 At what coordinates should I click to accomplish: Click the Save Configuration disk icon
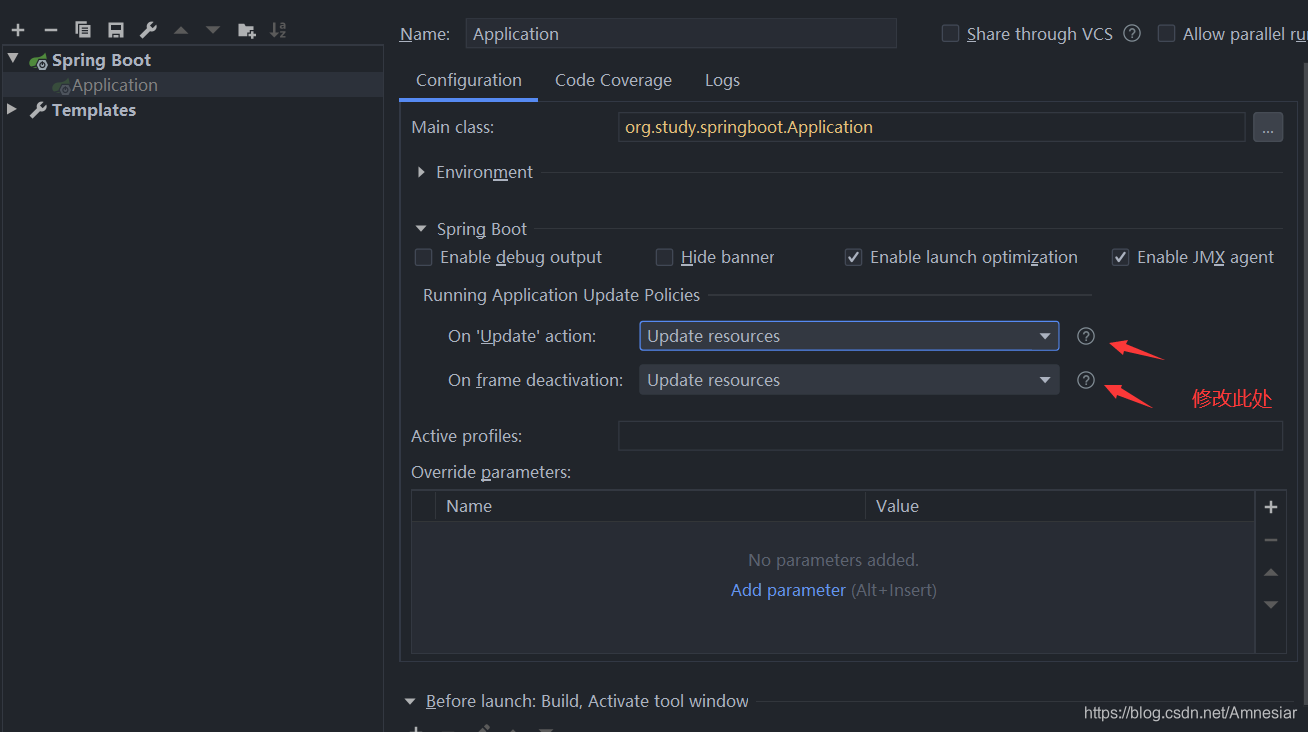[116, 30]
